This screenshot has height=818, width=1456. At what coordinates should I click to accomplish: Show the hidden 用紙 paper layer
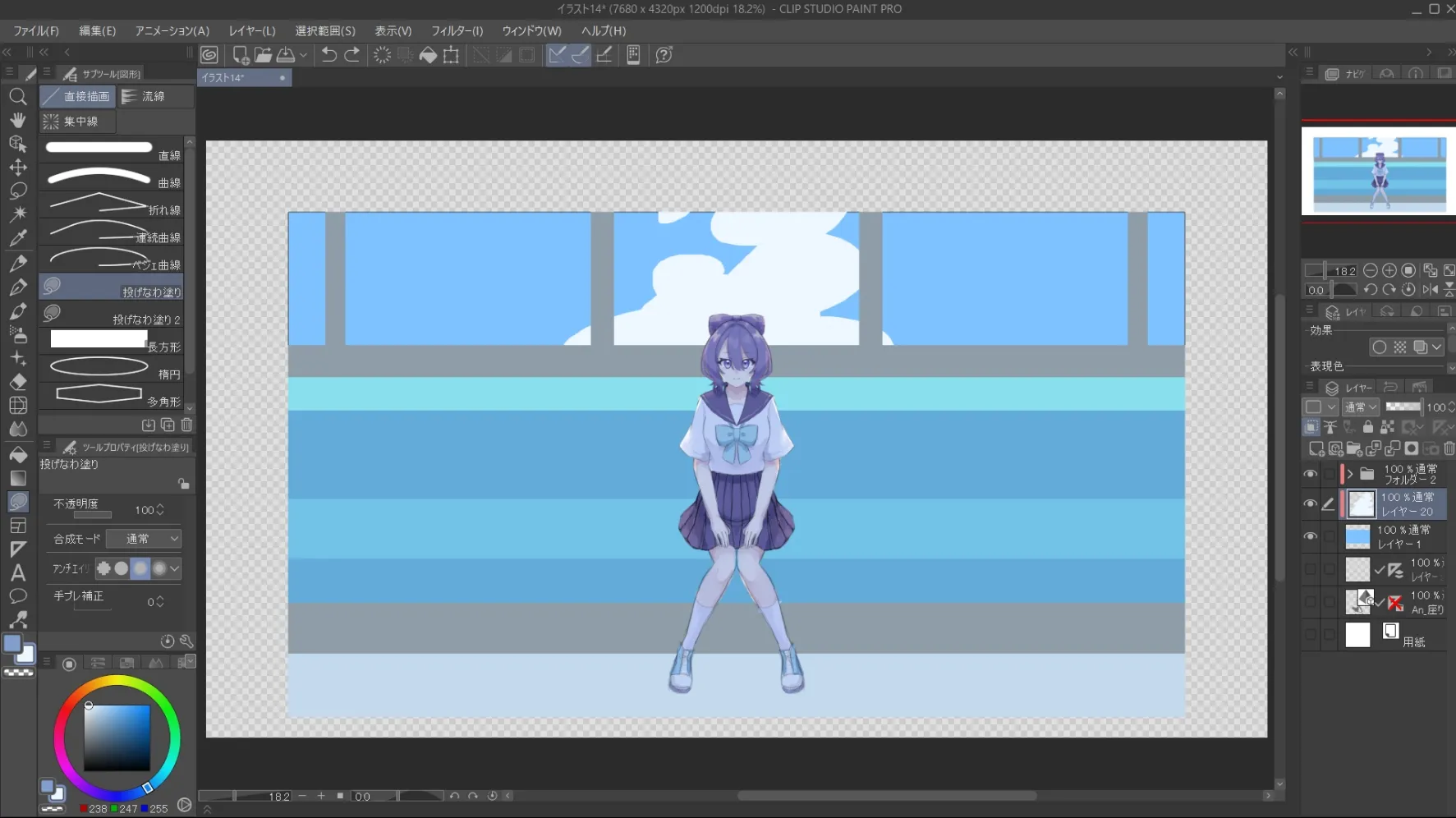[x=1311, y=634]
